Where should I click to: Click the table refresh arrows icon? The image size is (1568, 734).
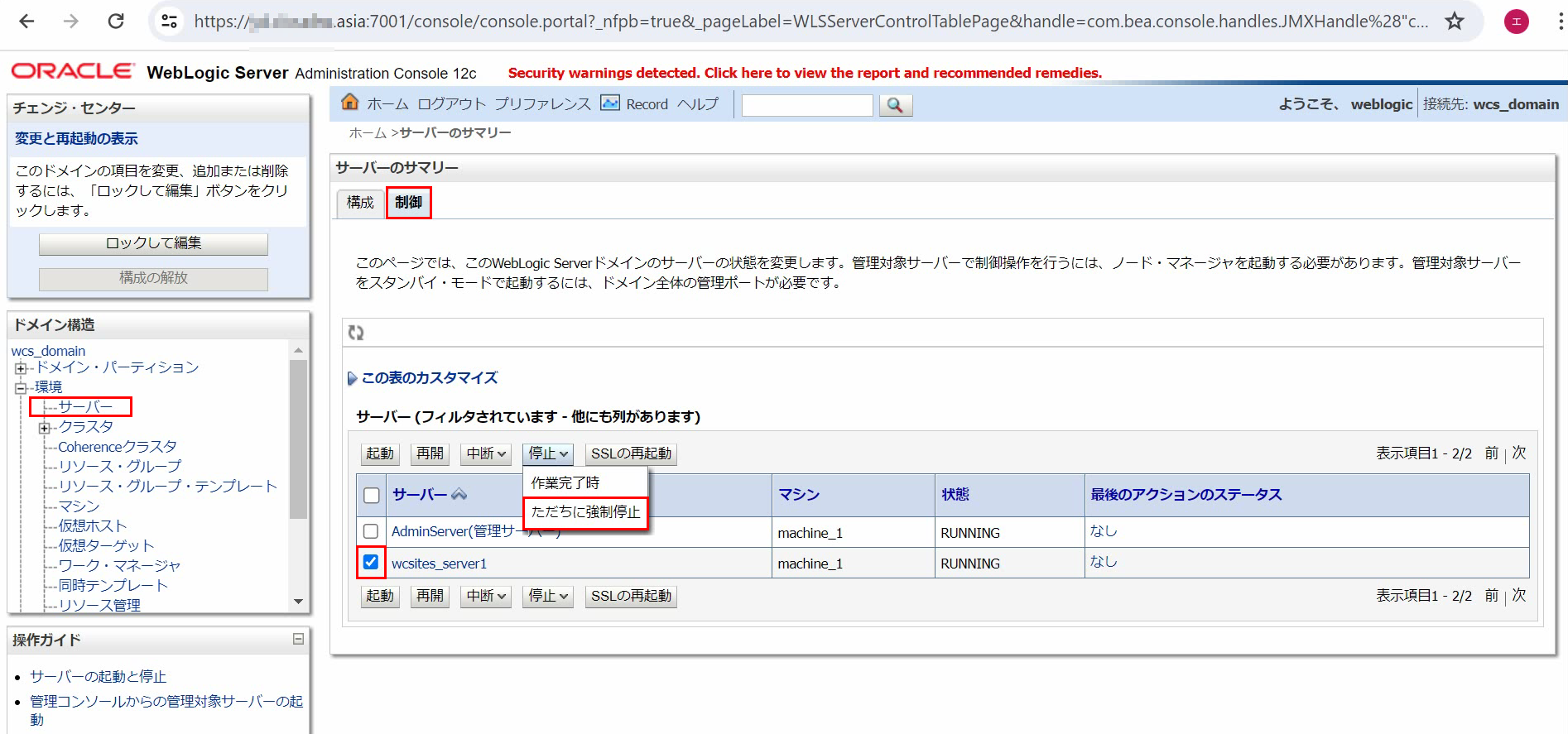tap(356, 333)
